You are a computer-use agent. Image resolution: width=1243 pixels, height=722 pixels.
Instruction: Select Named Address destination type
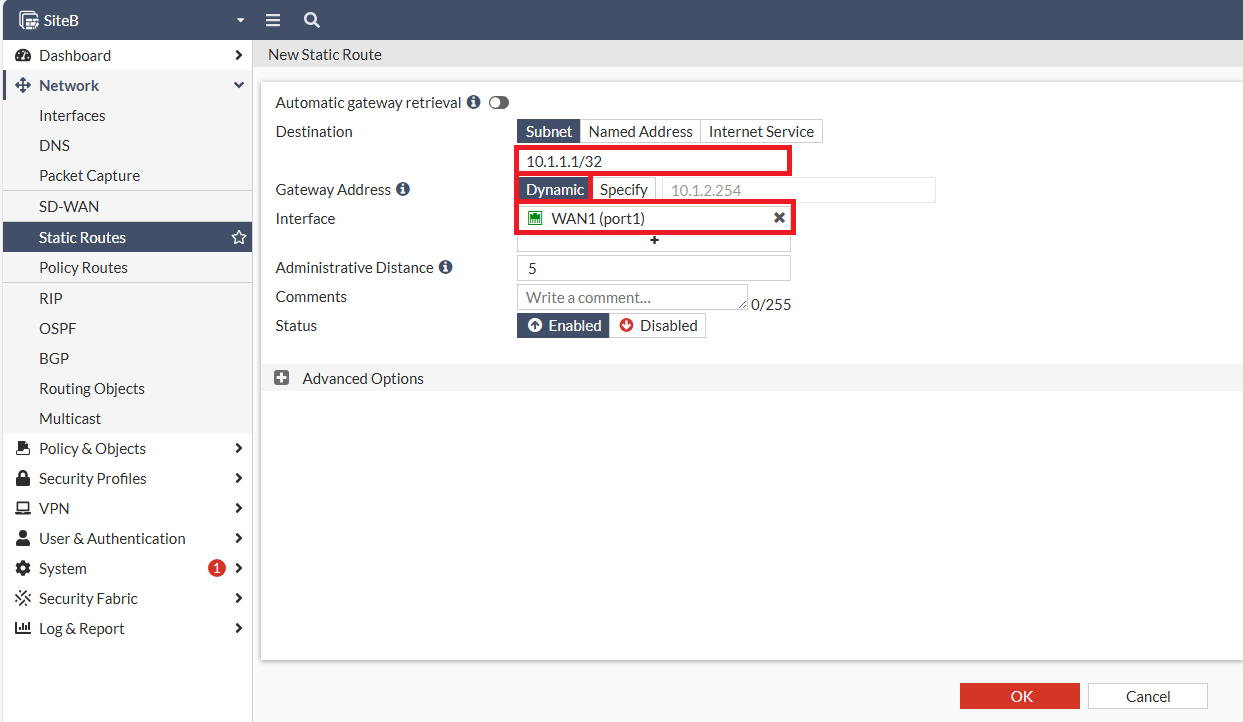(x=640, y=131)
